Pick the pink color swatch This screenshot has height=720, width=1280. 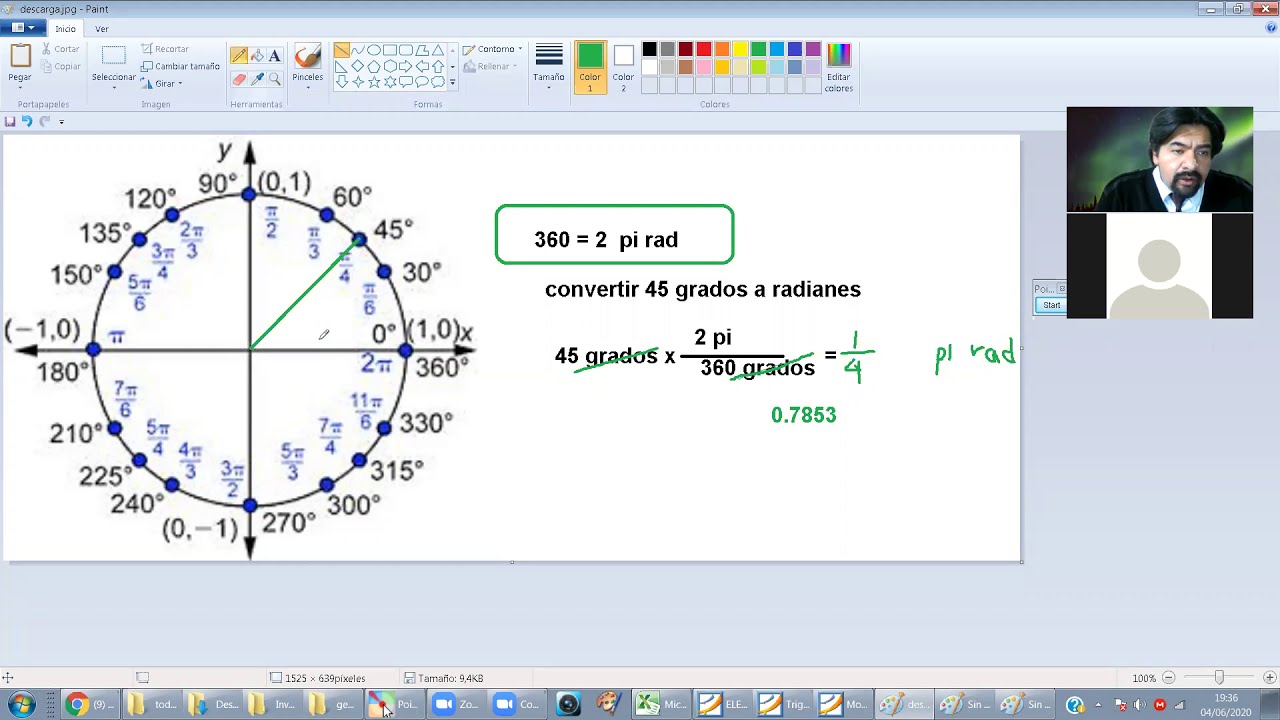coord(704,67)
